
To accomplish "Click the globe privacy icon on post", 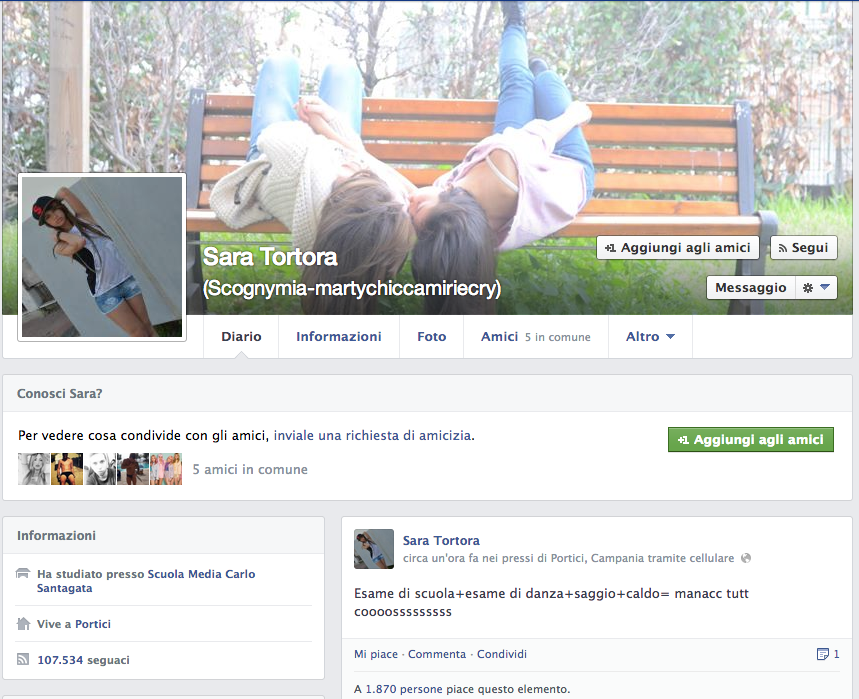I will pyautogui.click(x=746, y=558).
